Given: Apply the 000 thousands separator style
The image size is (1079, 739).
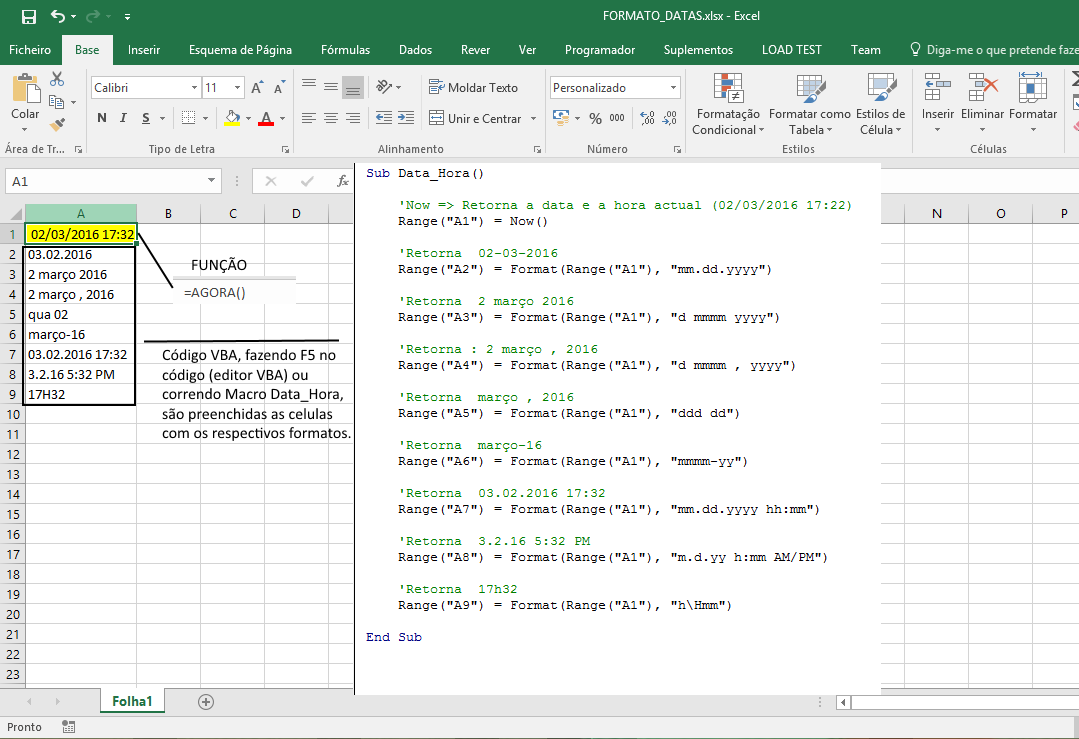Looking at the screenshot, I should (617, 118).
